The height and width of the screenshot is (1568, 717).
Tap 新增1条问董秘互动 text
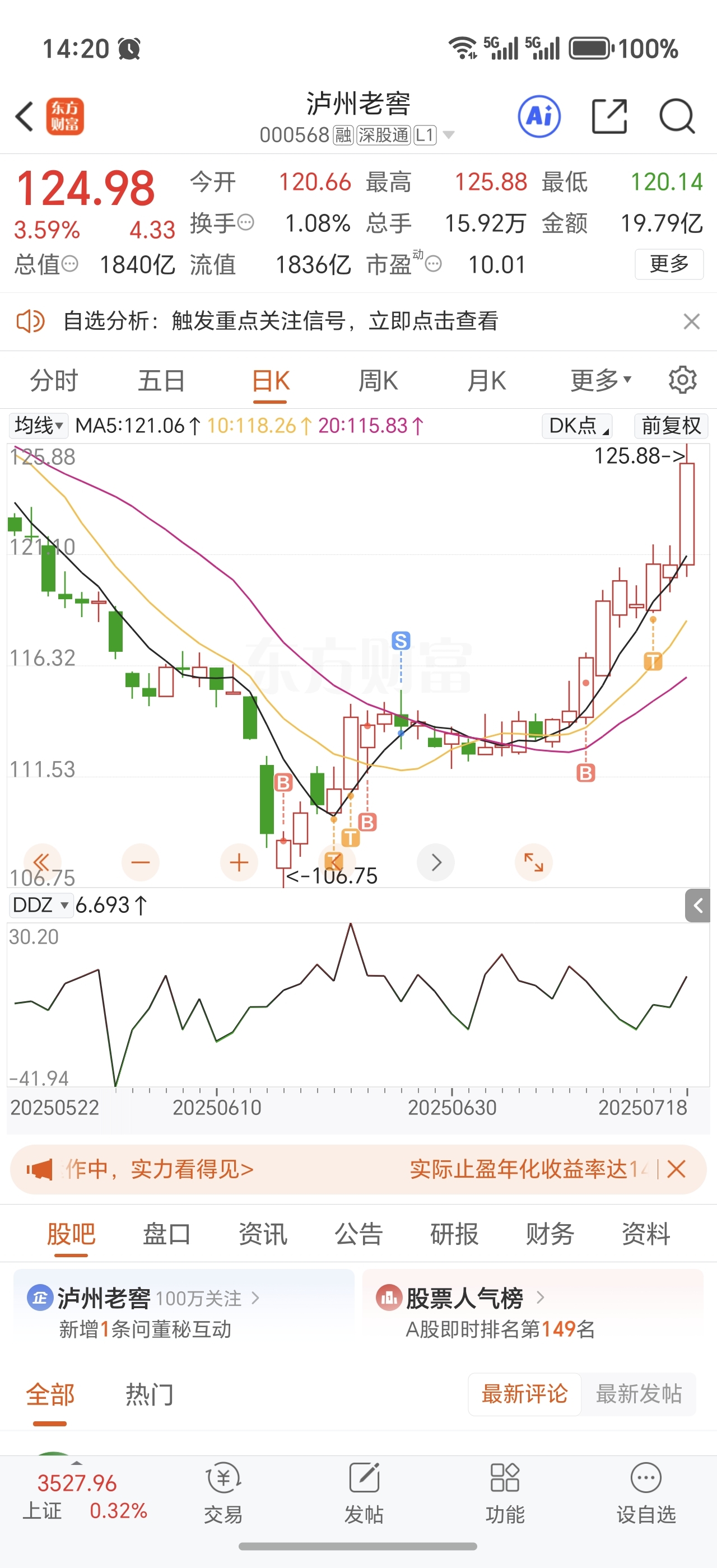[145, 1329]
